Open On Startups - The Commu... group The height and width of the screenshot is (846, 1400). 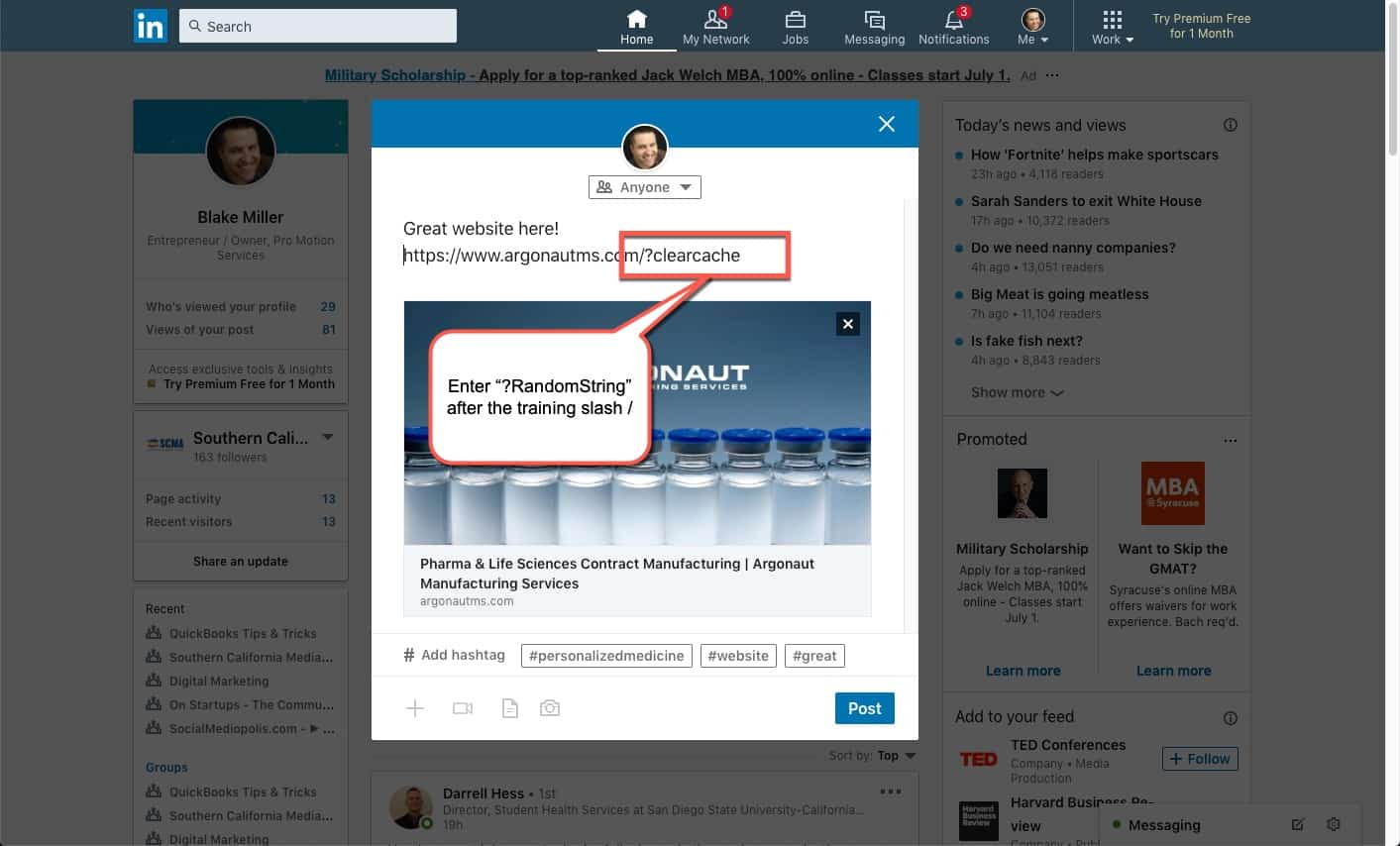click(251, 705)
